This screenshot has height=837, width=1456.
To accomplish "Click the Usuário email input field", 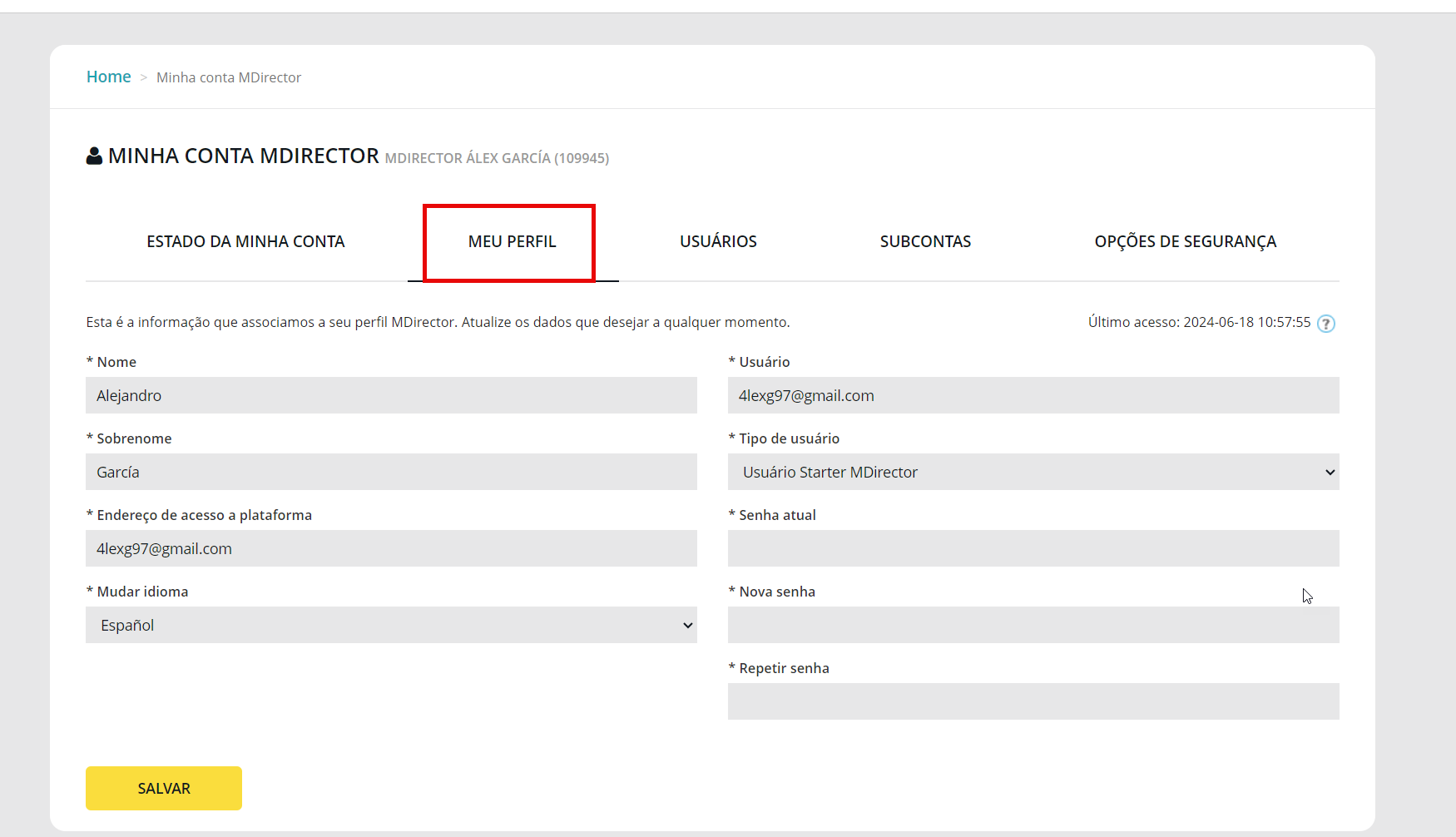I will click(1033, 395).
